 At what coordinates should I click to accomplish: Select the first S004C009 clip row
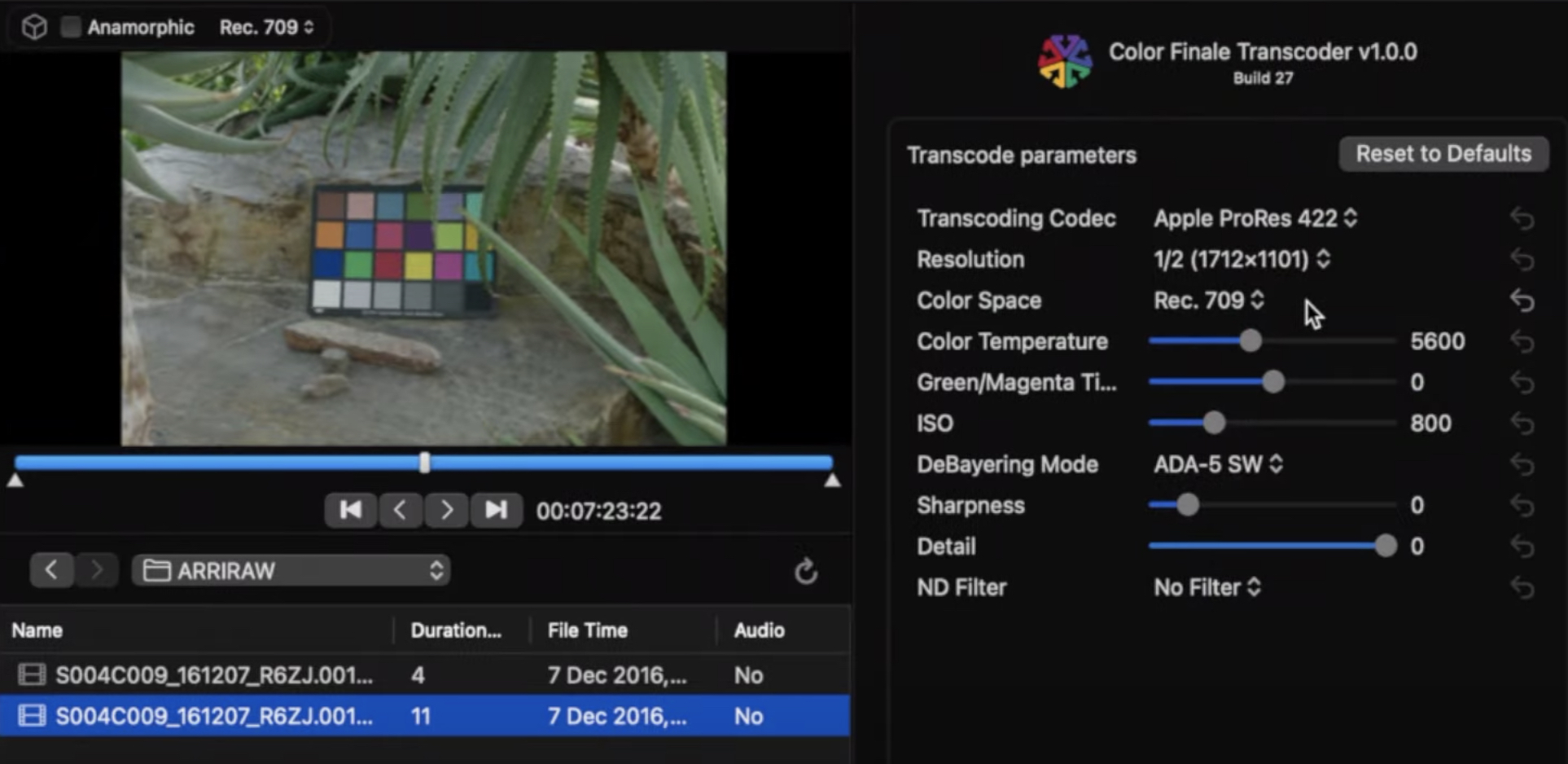326,674
